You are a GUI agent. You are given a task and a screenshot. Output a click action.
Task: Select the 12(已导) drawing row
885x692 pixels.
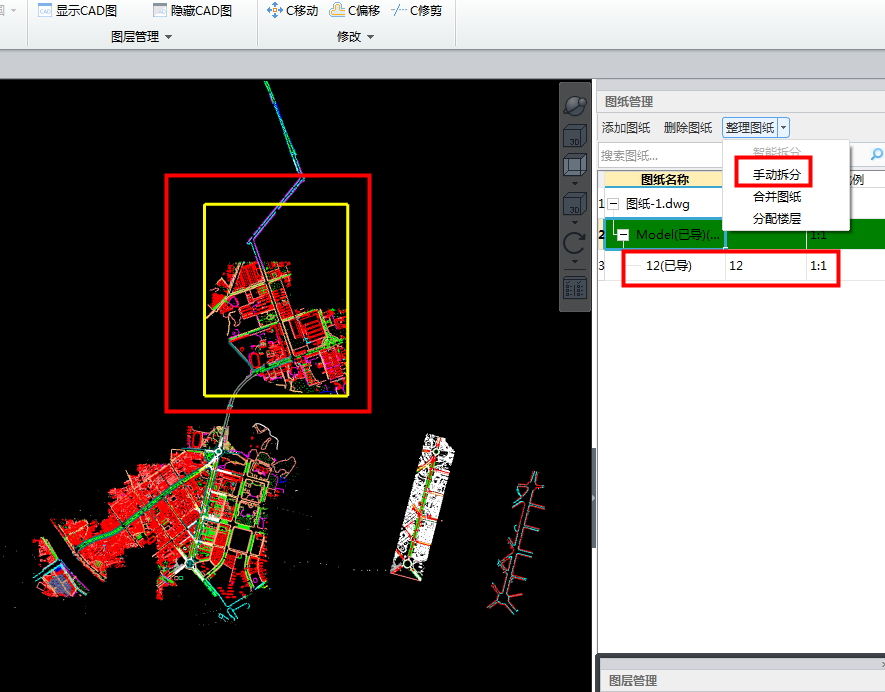[x=669, y=265]
